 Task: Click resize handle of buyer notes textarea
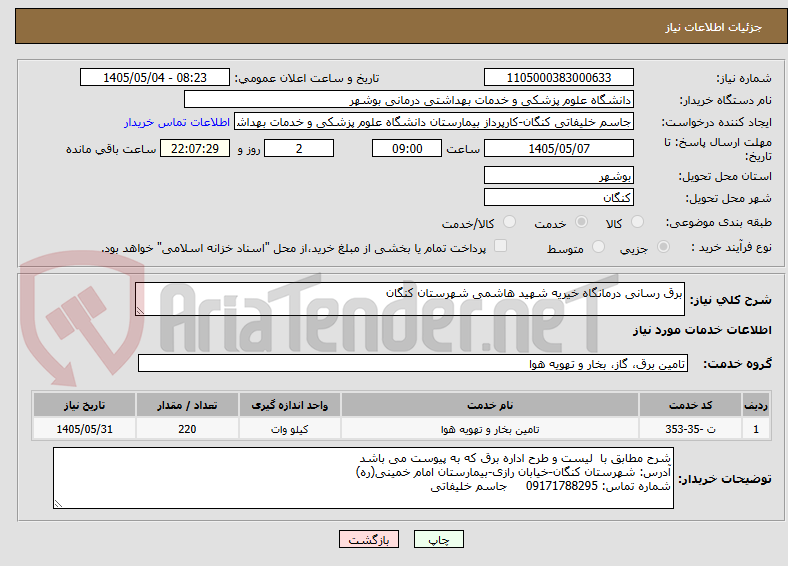(x=58, y=503)
